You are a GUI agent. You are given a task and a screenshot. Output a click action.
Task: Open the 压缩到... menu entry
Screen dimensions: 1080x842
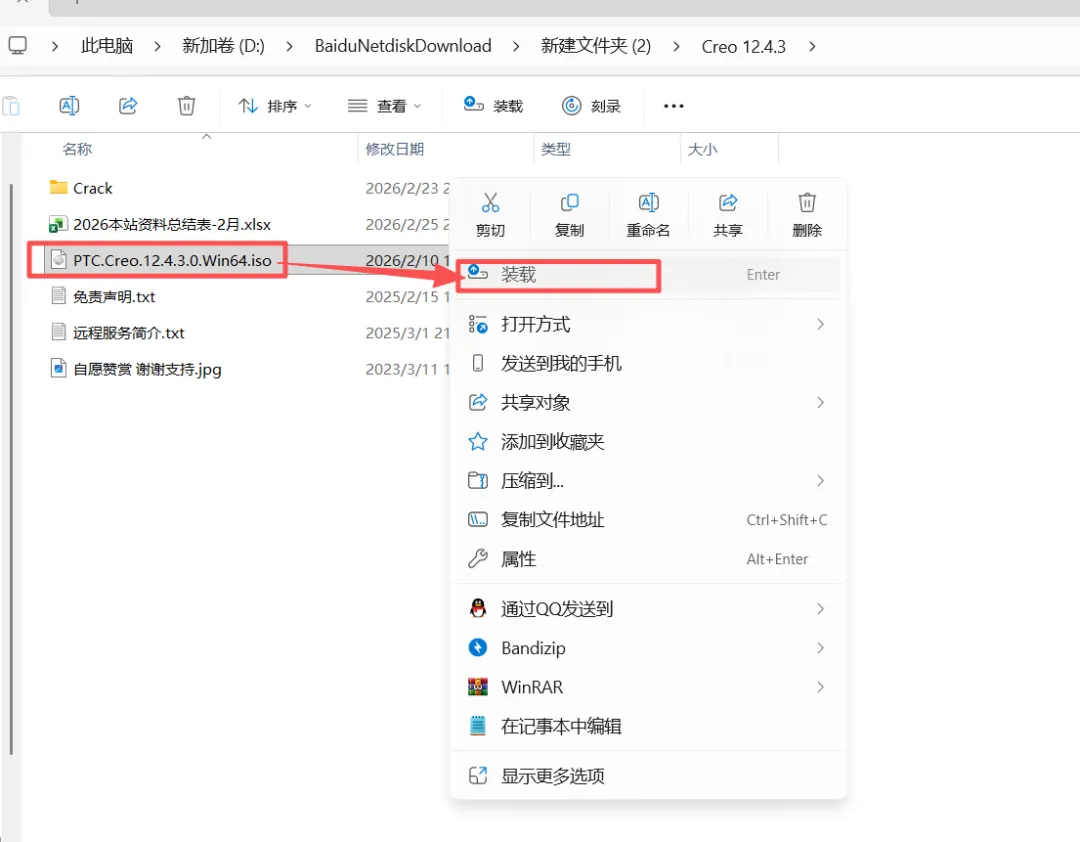(x=647, y=480)
